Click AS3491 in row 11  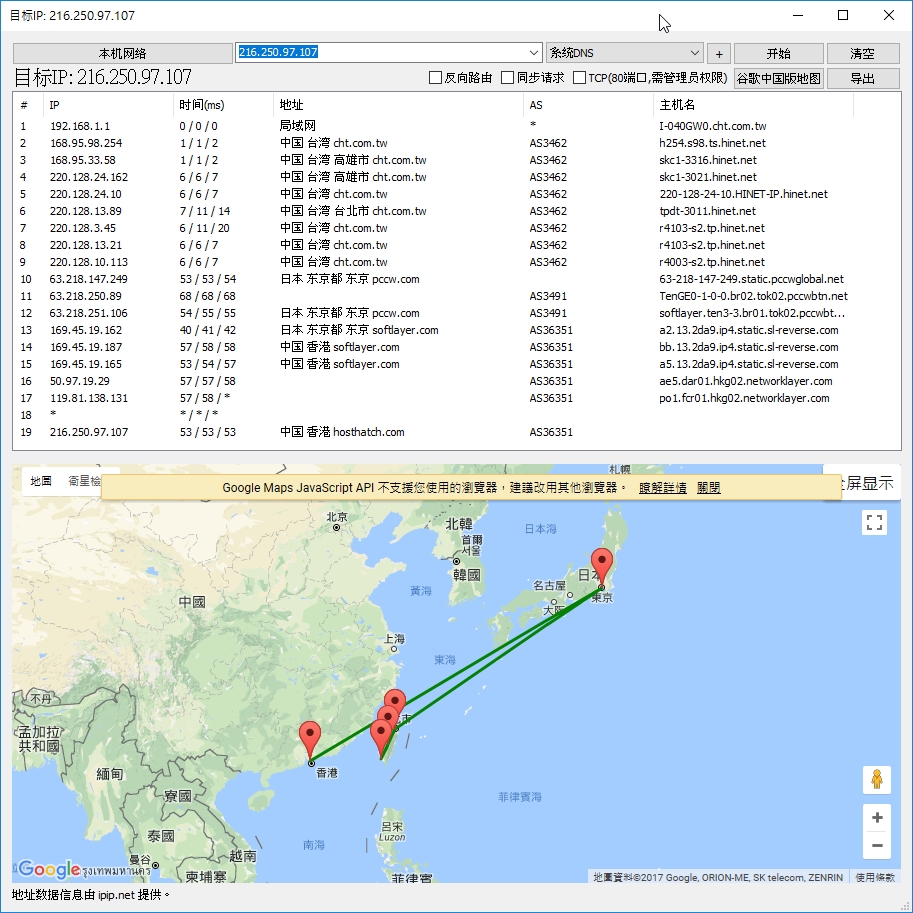[x=548, y=296]
